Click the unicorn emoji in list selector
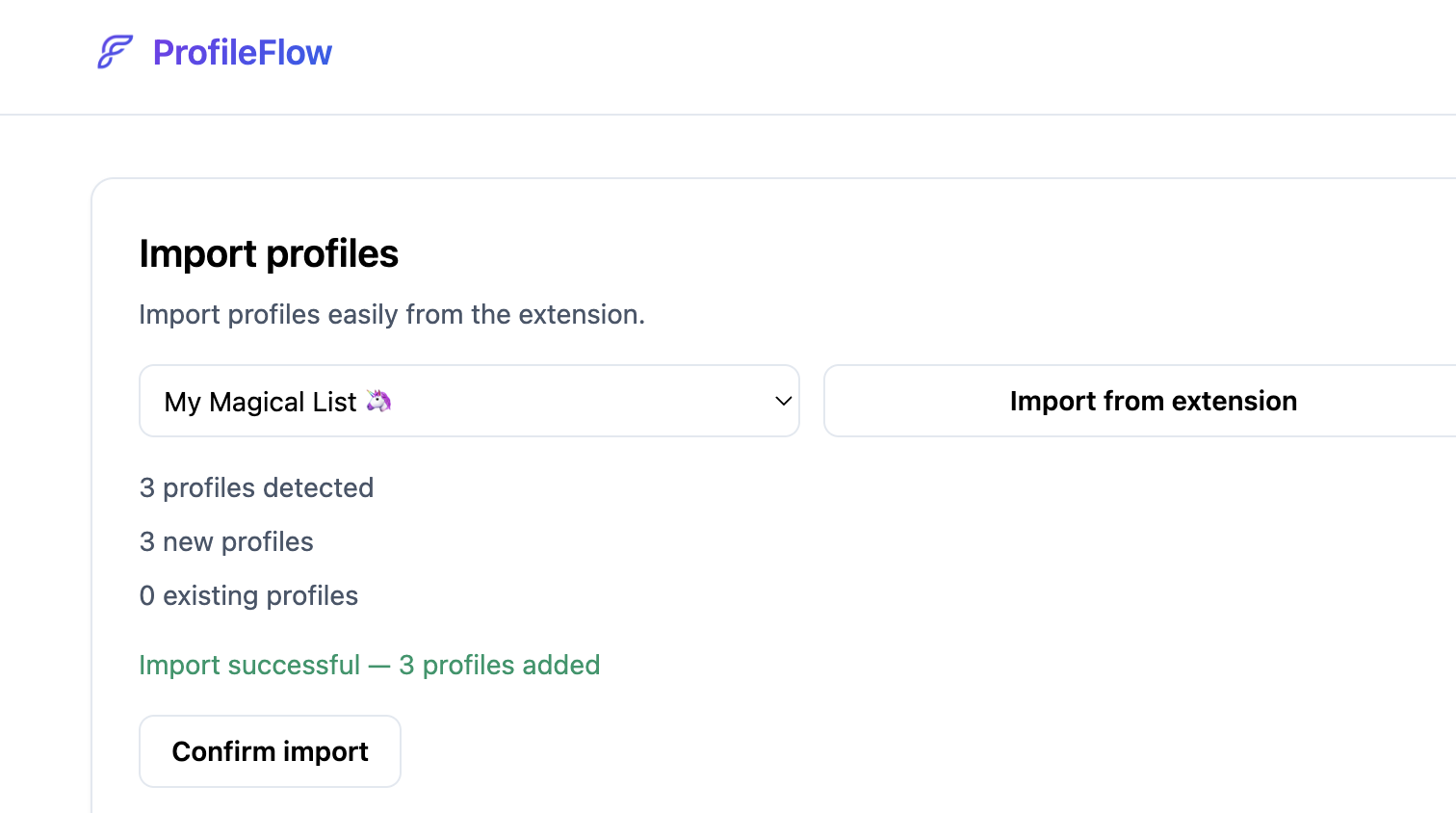The height and width of the screenshot is (813, 1456). 379,401
